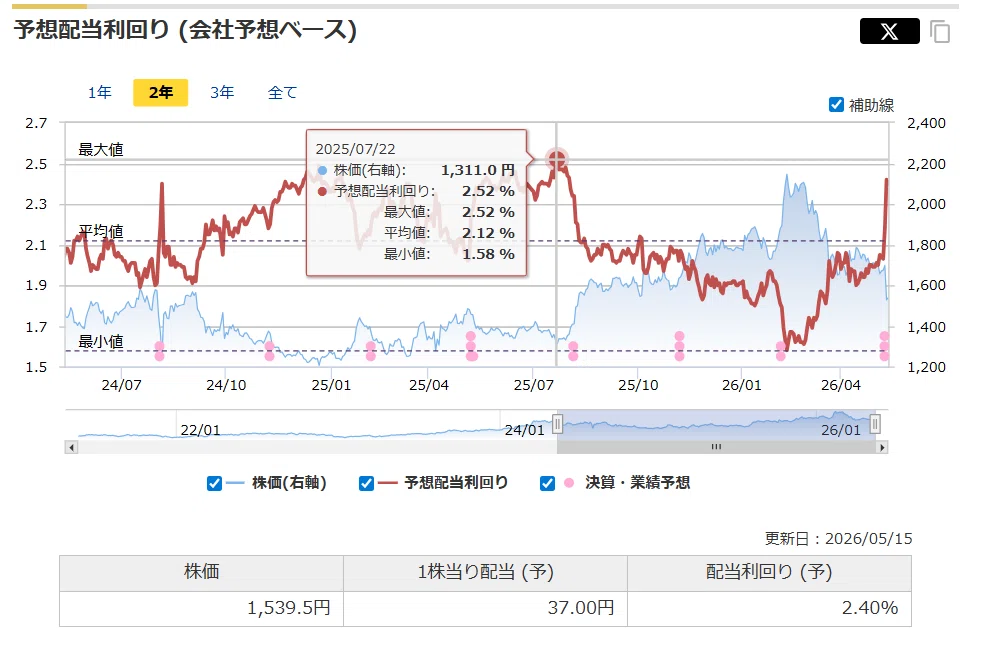Uncheck the 株価(右軸) legend checkbox
Screen dimensions: 988x668
214,483
